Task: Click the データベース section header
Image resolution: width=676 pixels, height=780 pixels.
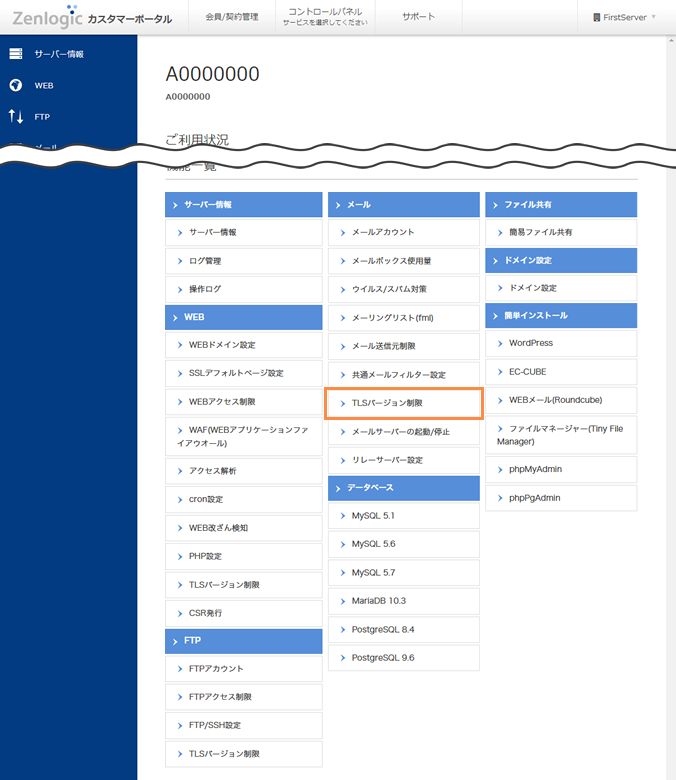Action: [x=404, y=487]
